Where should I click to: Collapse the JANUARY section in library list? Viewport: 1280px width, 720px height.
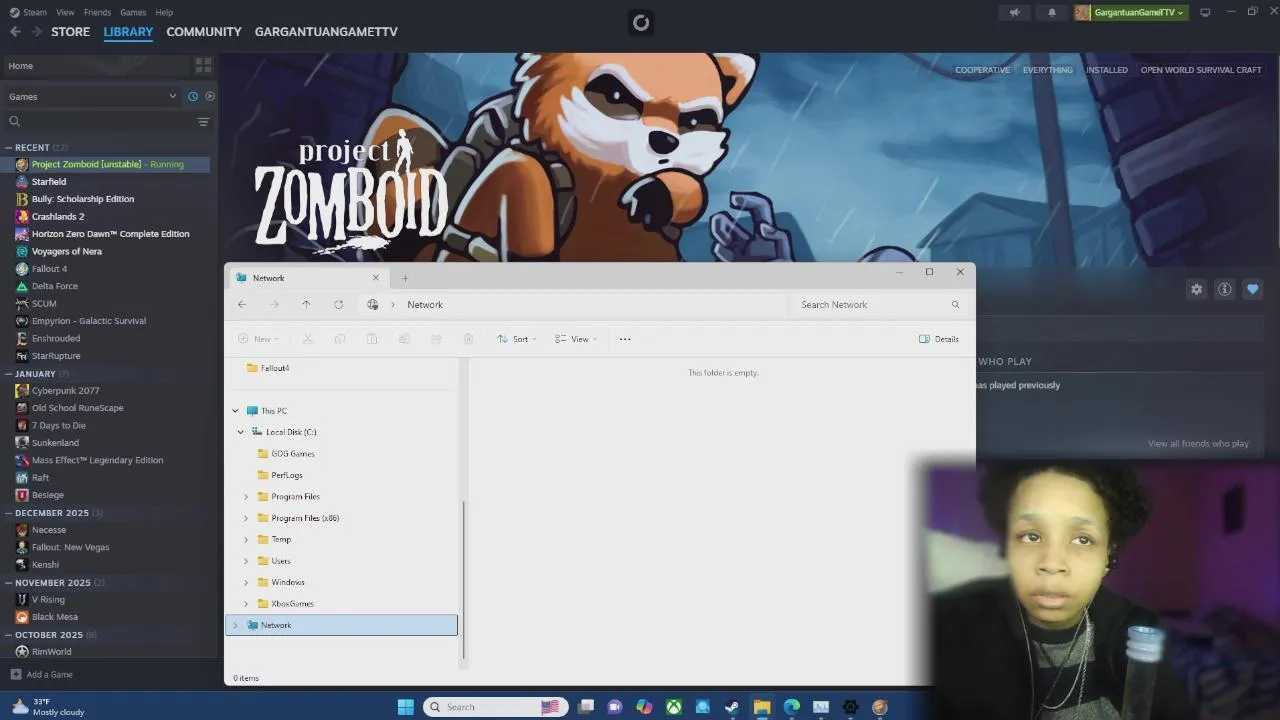point(9,374)
